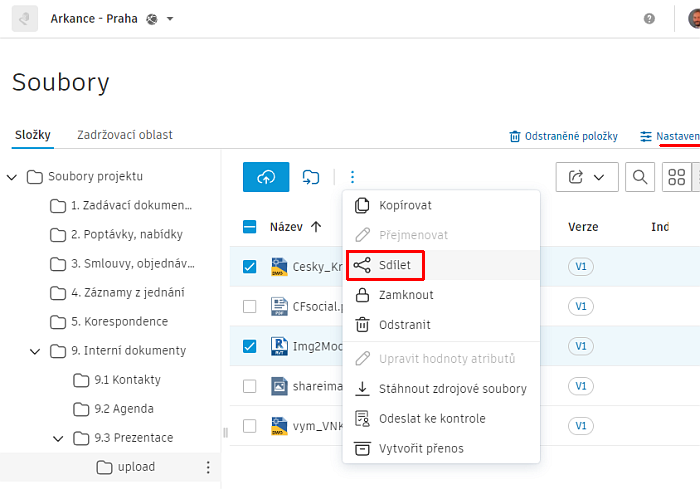The image size is (700, 489).
Task: Open the export dropdown button
Action: (x=586, y=177)
